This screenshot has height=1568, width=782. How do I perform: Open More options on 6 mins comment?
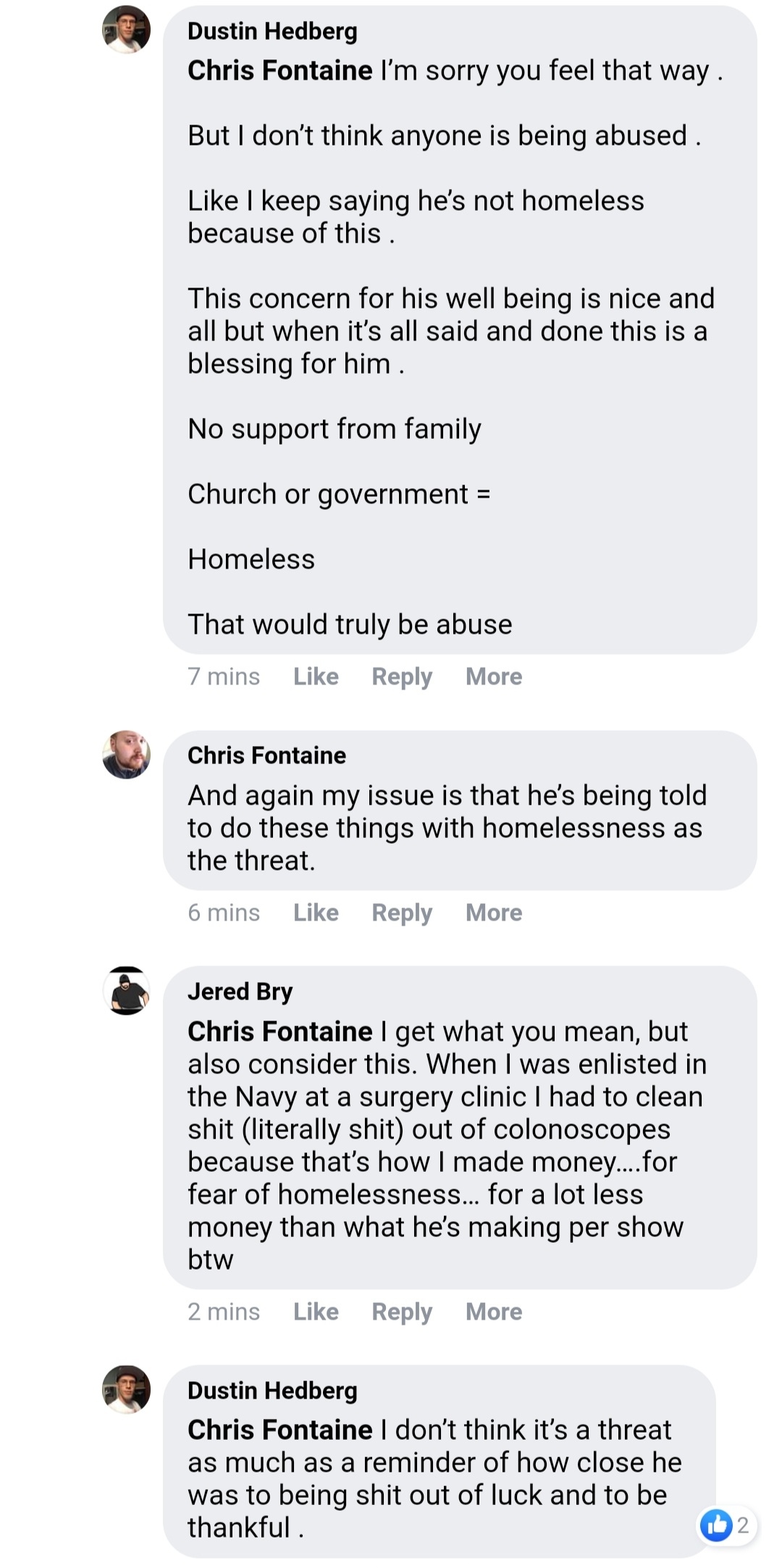(494, 913)
